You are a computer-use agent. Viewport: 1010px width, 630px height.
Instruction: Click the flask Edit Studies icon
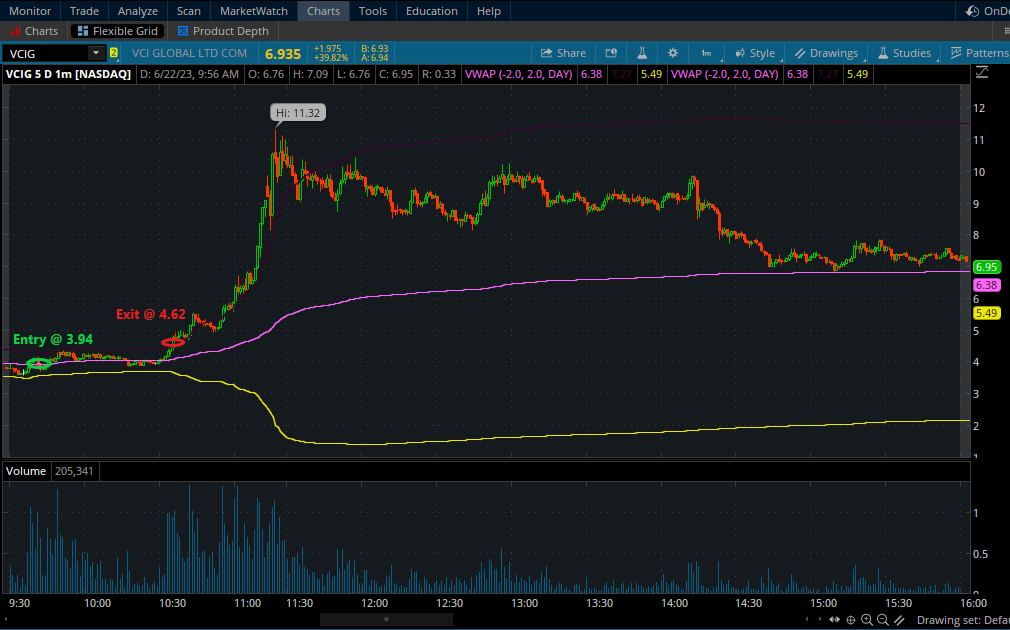click(642, 53)
